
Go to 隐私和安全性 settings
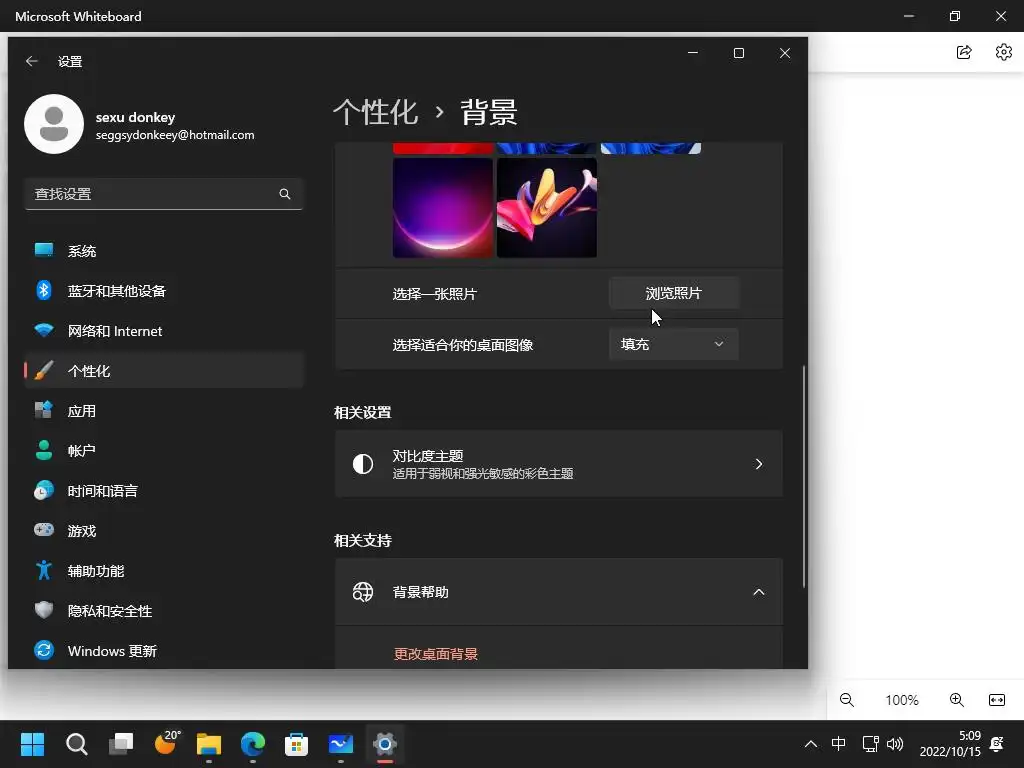[163, 611]
